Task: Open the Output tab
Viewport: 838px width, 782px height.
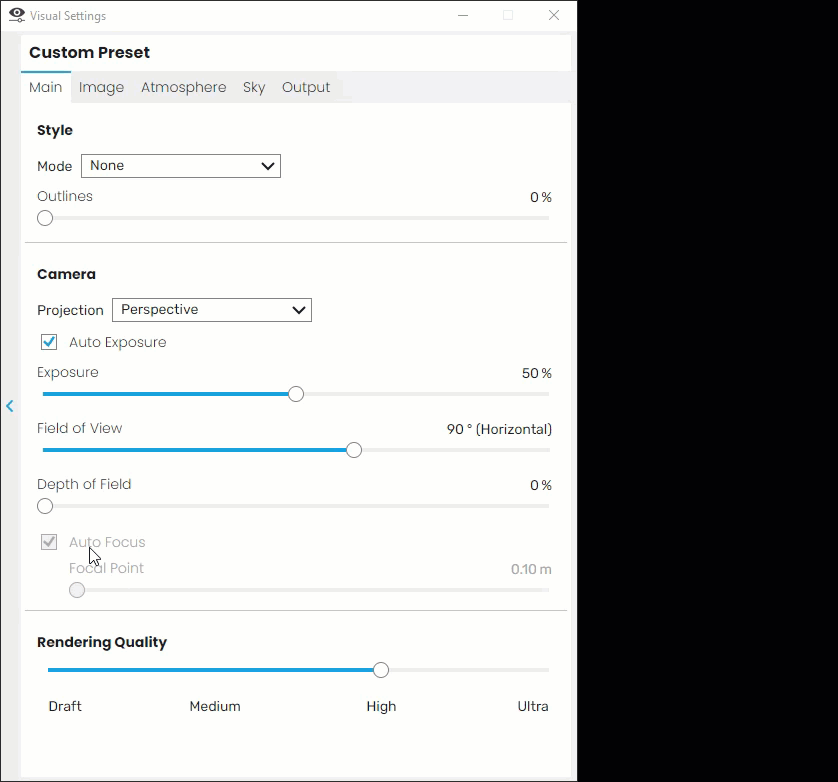Action: 306,87
